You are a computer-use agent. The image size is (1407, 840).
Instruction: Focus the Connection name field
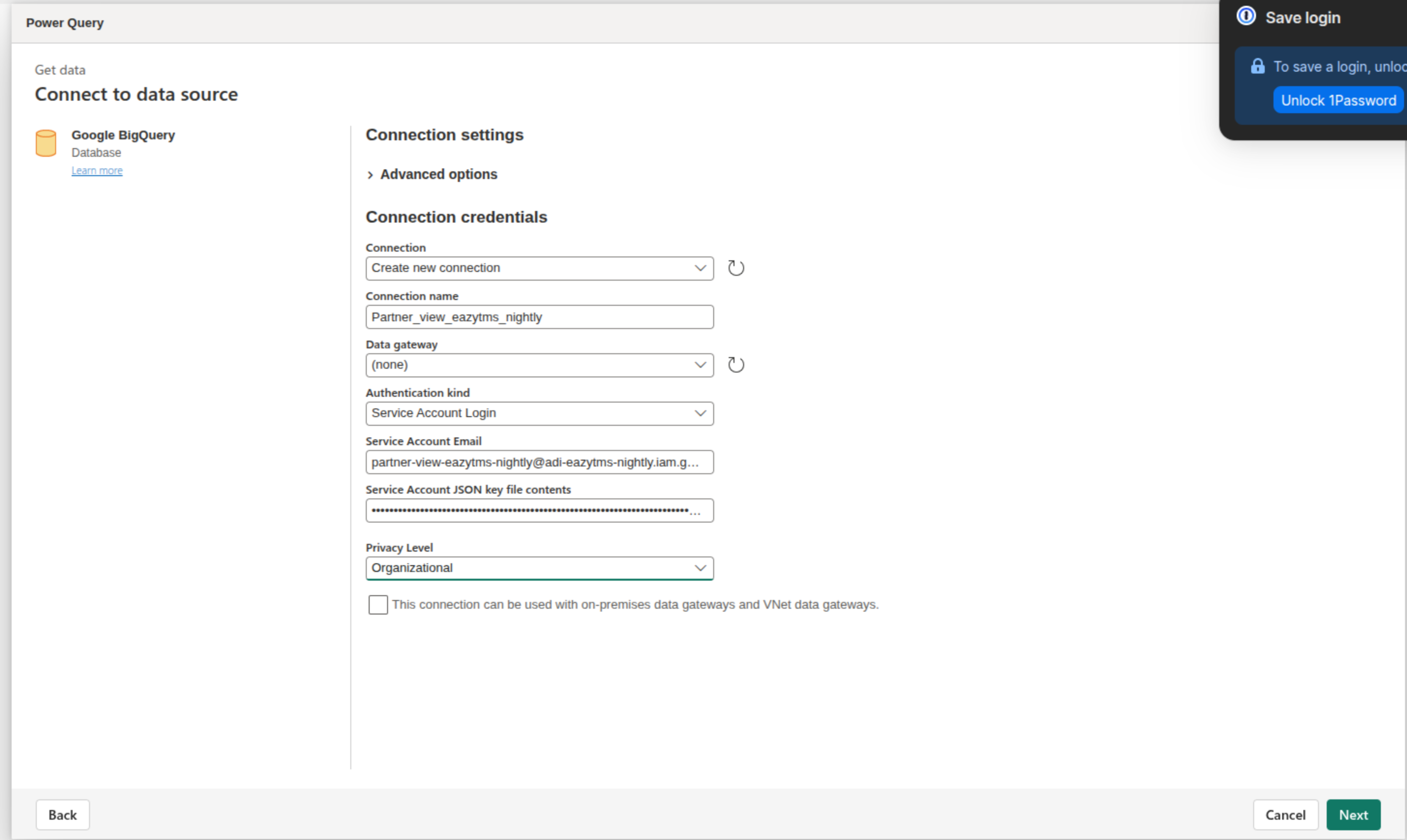[x=539, y=317]
